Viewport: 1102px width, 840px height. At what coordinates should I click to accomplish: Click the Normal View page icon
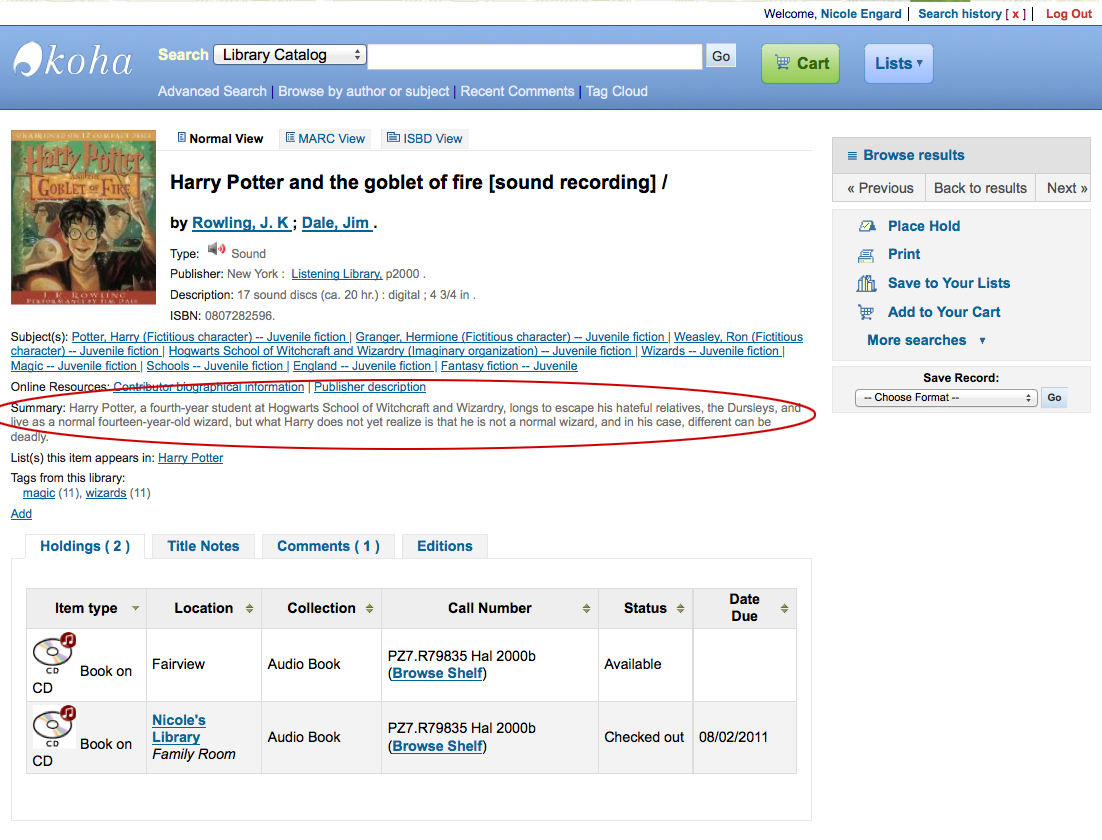click(181, 138)
